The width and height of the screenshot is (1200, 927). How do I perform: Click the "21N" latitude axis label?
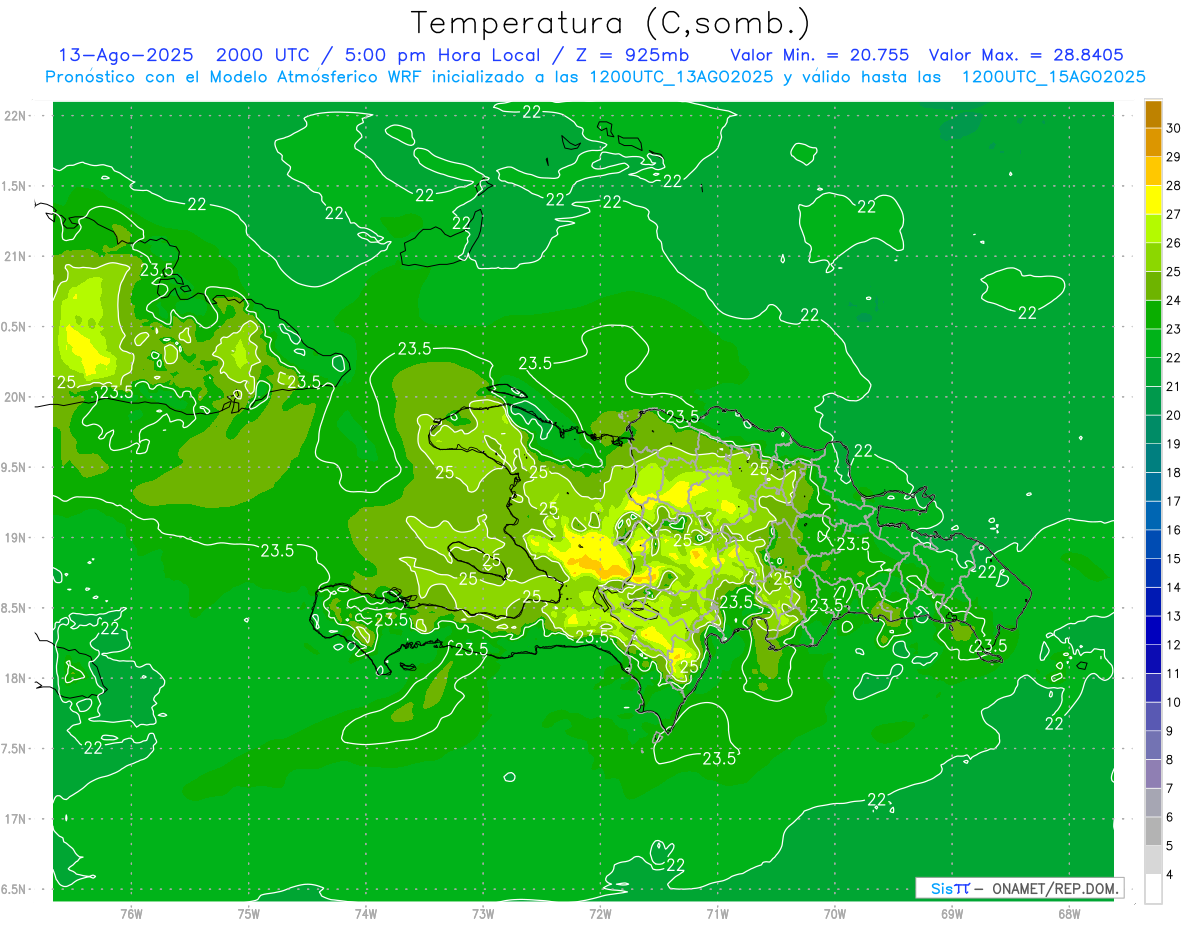pos(16,257)
